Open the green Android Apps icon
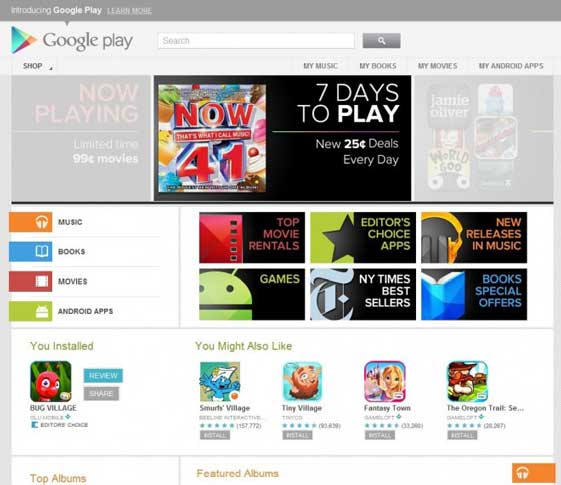This screenshot has height=485, width=561. point(31,311)
